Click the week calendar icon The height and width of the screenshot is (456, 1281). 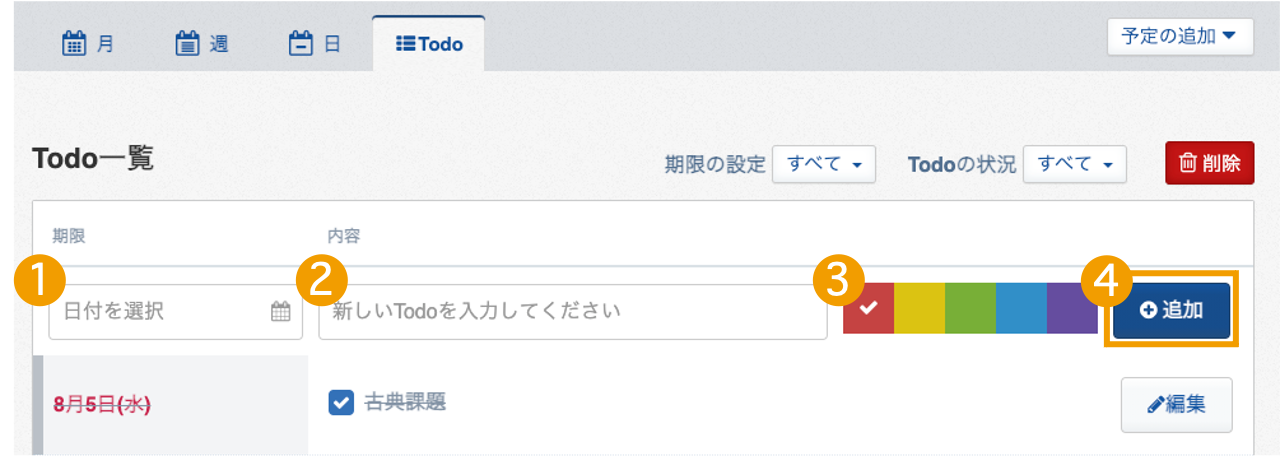pyautogui.click(x=188, y=44)
